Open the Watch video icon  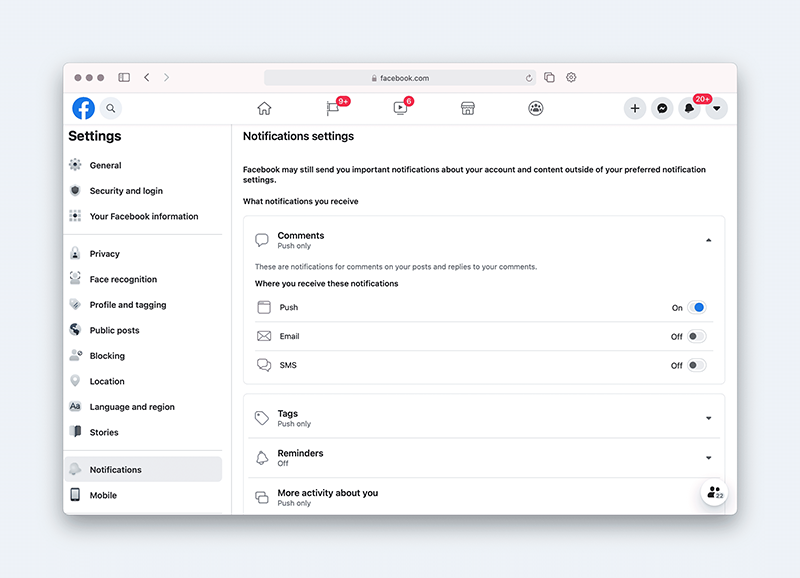(401, 108)
